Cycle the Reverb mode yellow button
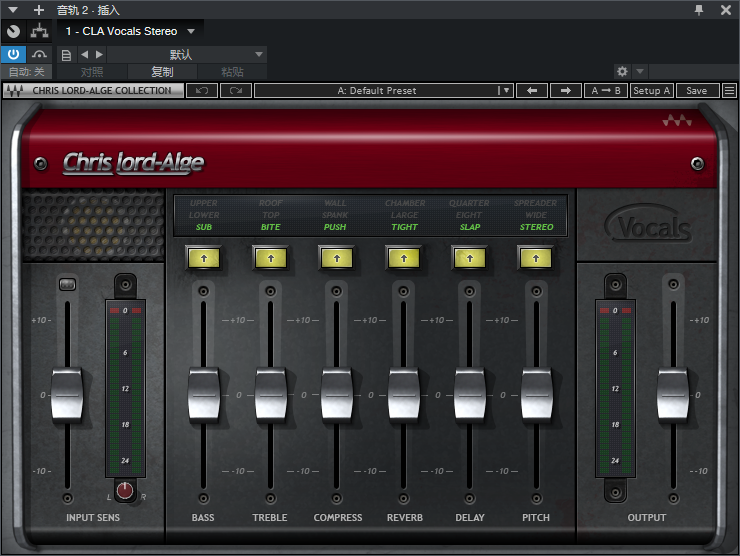Image resolution: width=740 pixels, height=556 pixels. click(x=404, y=259)
